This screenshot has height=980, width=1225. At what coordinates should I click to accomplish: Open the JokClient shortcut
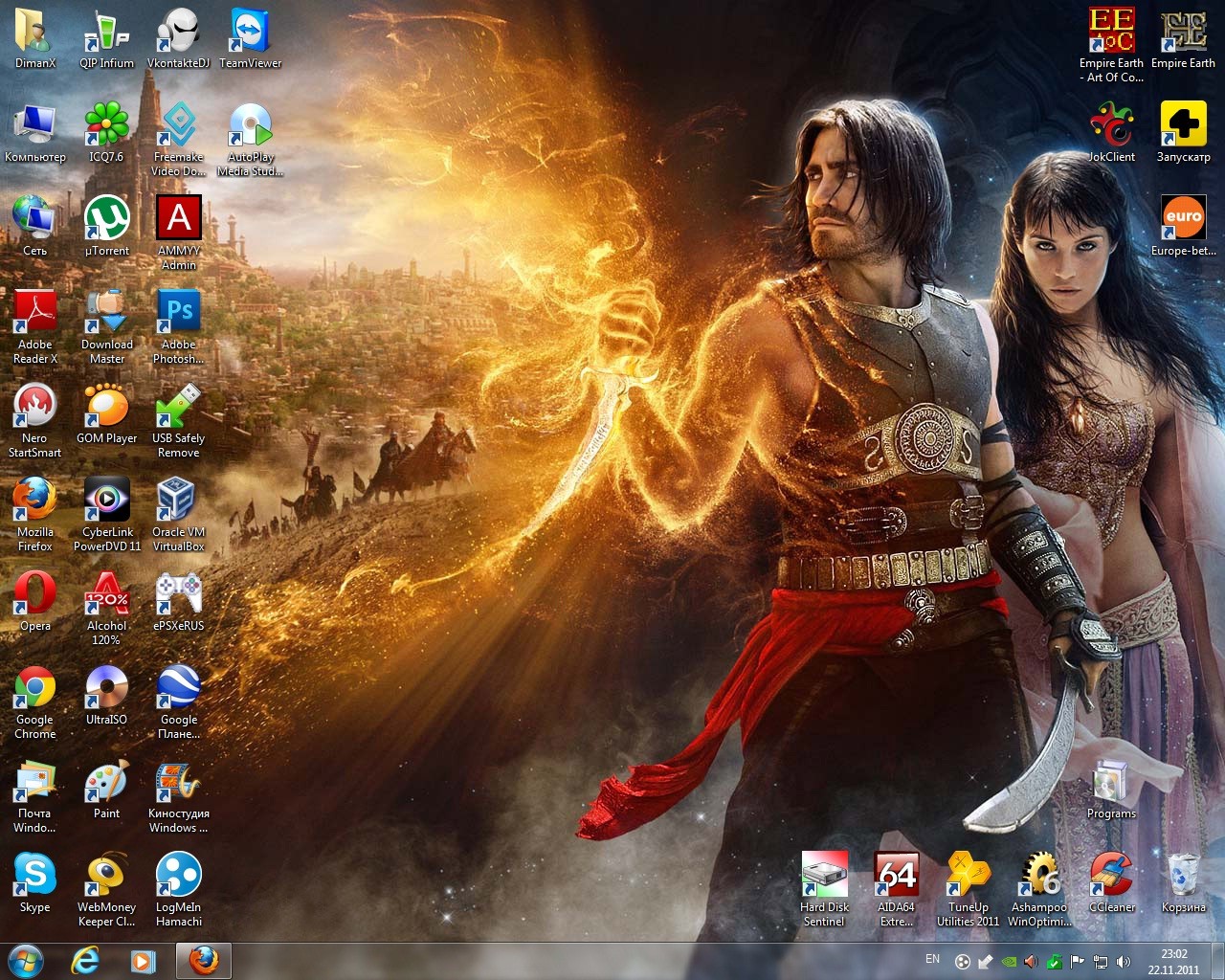click(1111, 132)
